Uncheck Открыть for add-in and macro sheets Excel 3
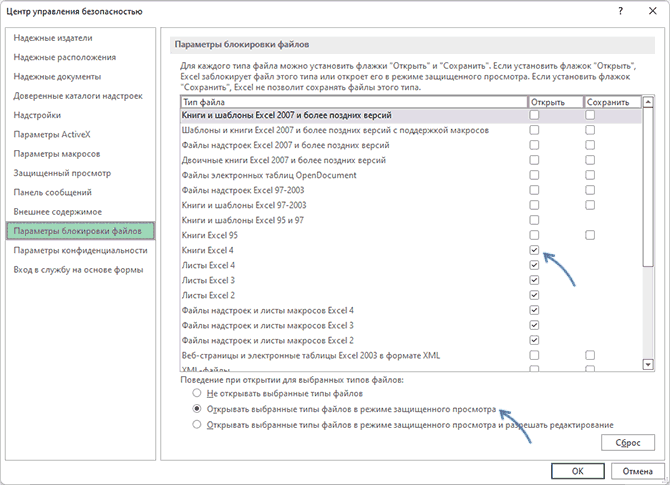670x485 pixels. pos(534,325)
